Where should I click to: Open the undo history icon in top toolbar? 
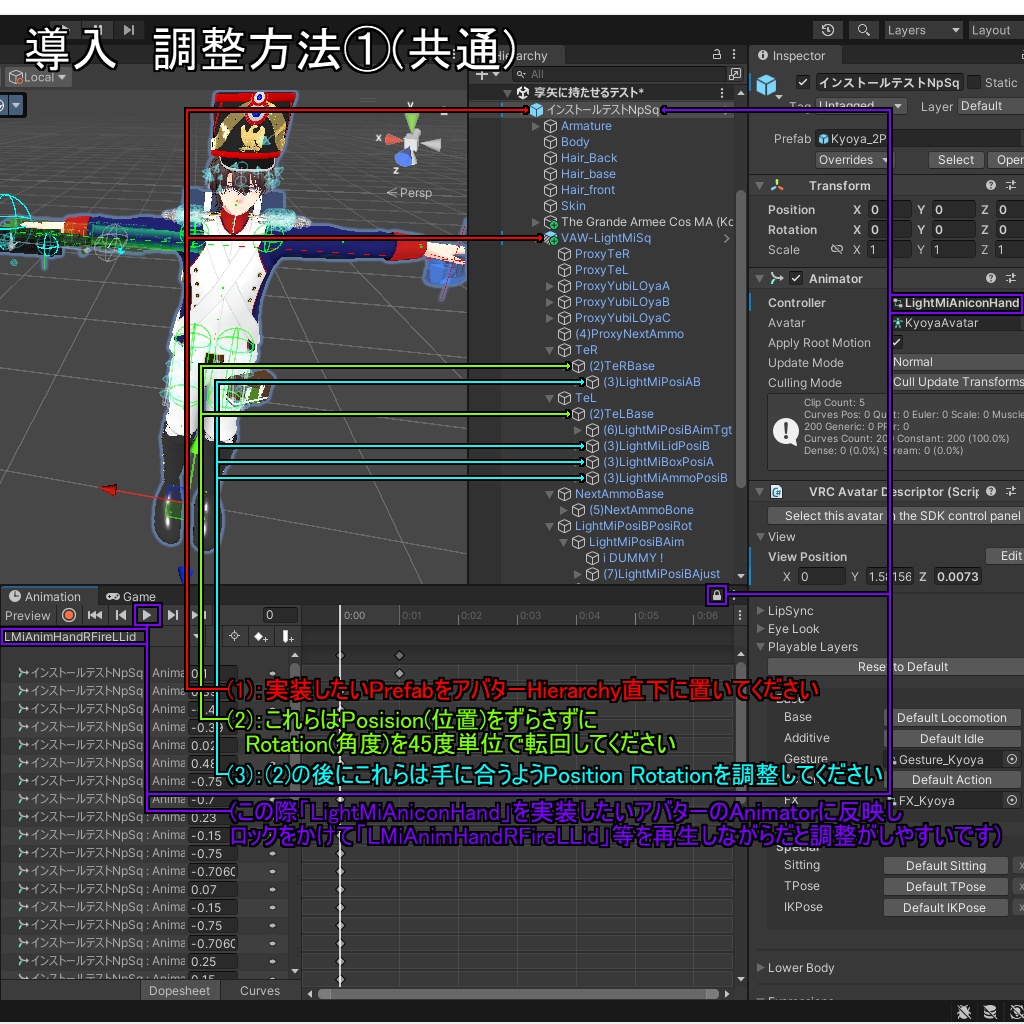[x=827, y=30]
